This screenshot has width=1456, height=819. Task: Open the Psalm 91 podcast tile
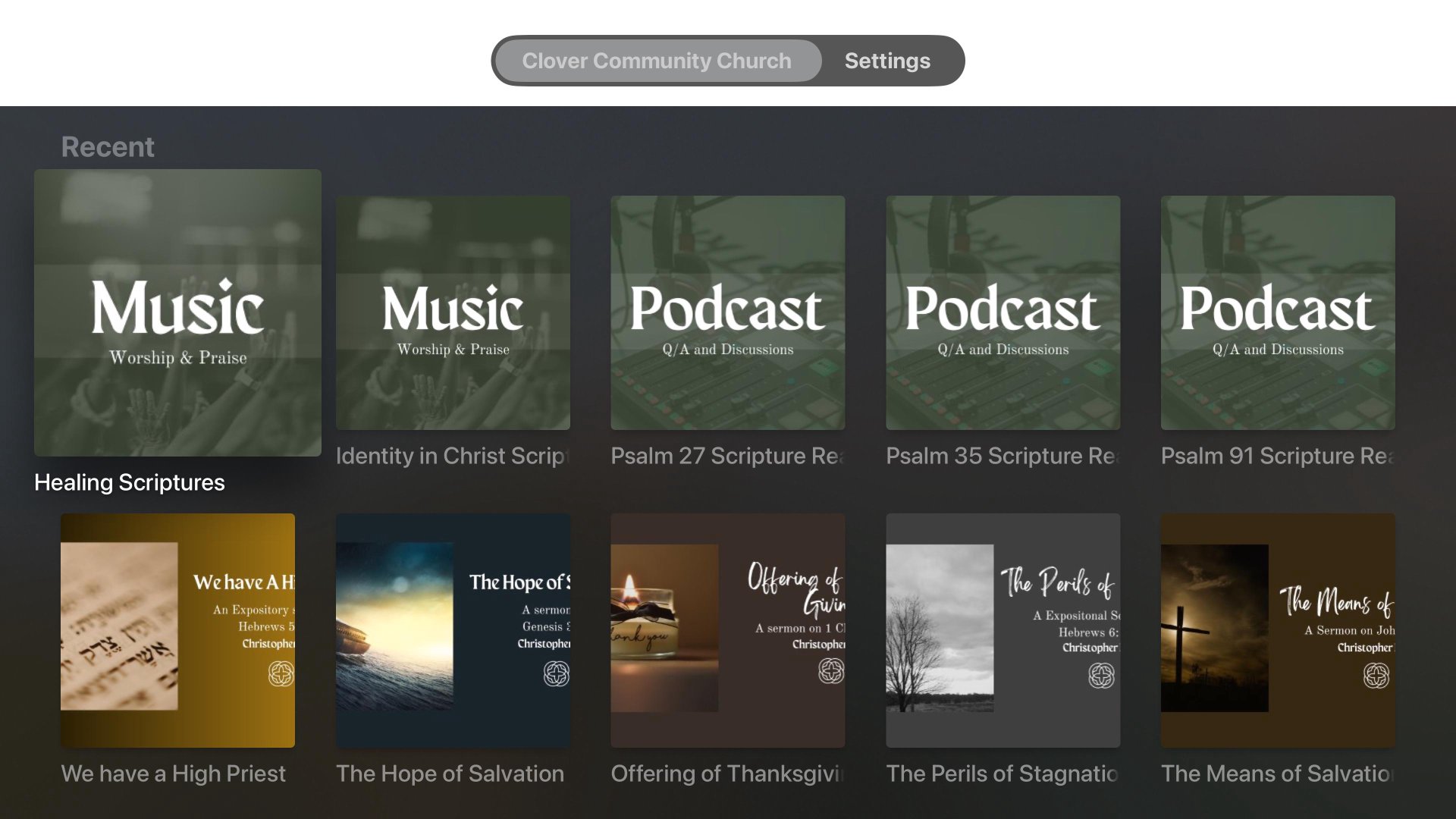(x=1278, y=312)
